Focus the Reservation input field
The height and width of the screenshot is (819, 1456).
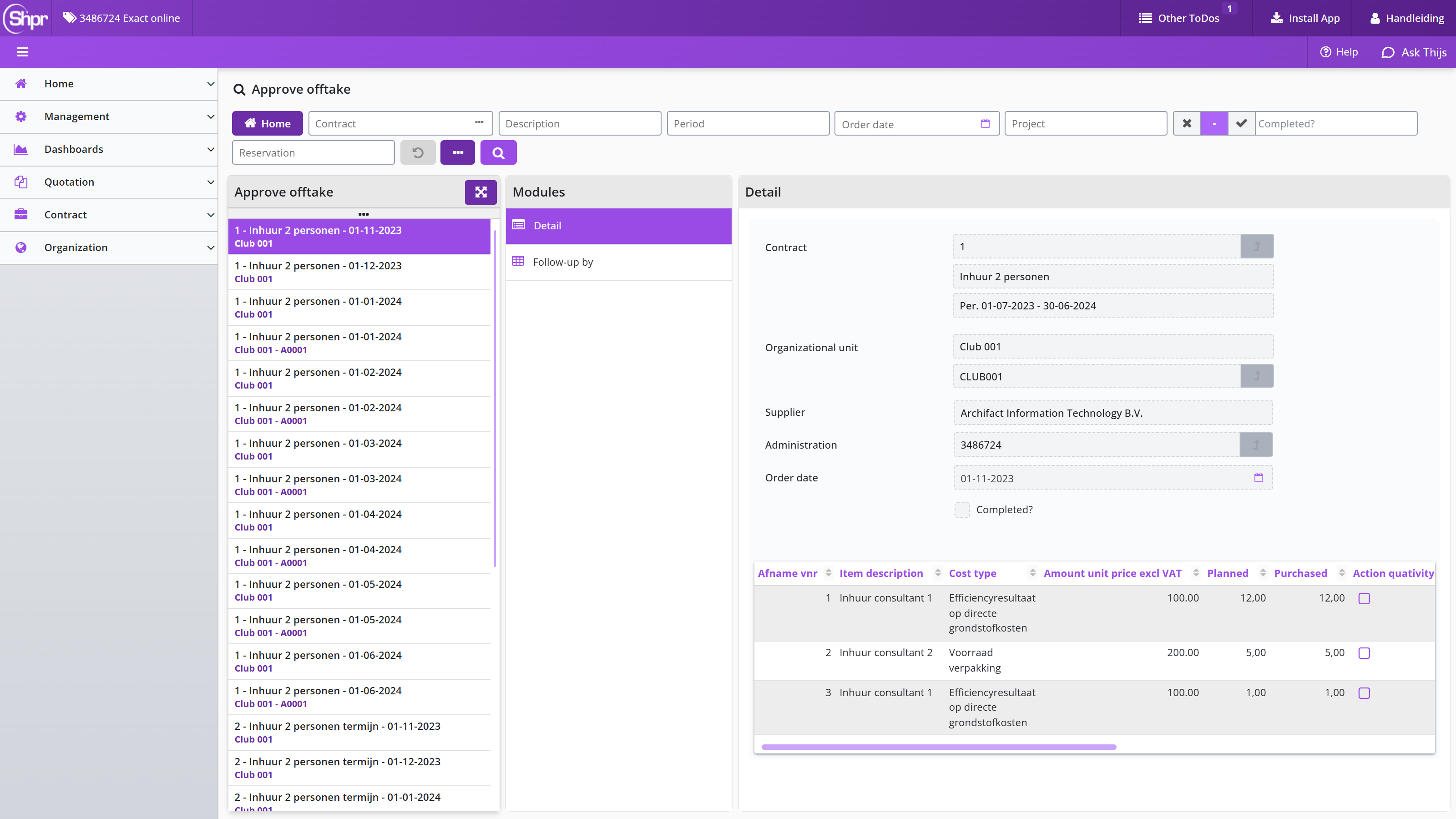click(x=313, y=152)
